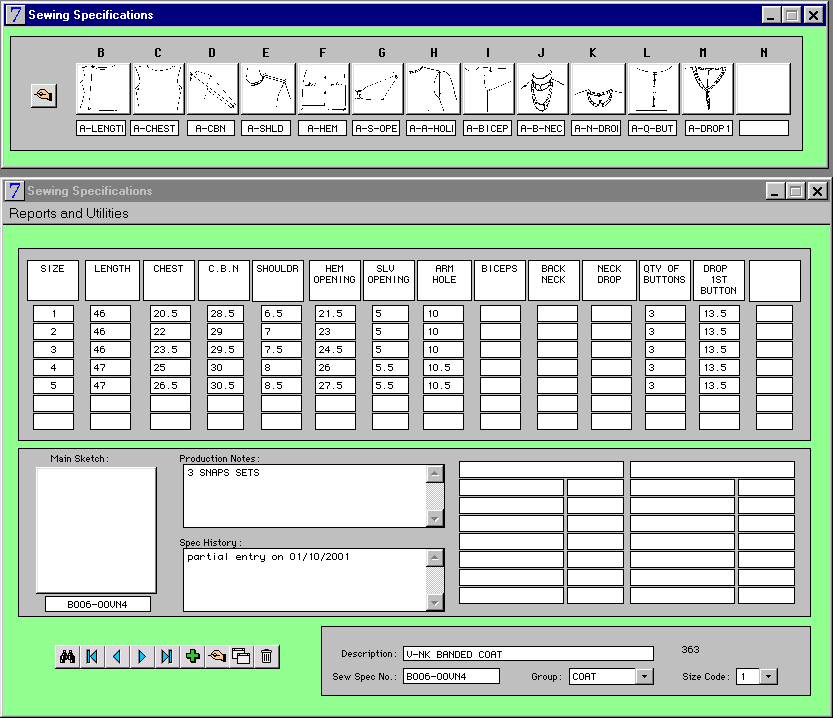Jump to the last record
The width and height of the screenshot is (833, 718).
tap(167, 656)
